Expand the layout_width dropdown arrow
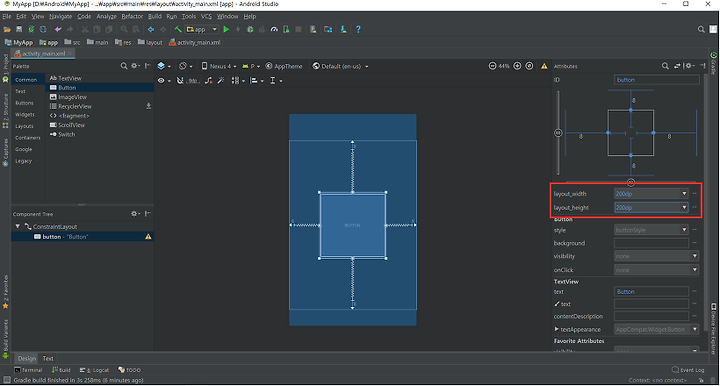720x386 pixels. [684, 194]
